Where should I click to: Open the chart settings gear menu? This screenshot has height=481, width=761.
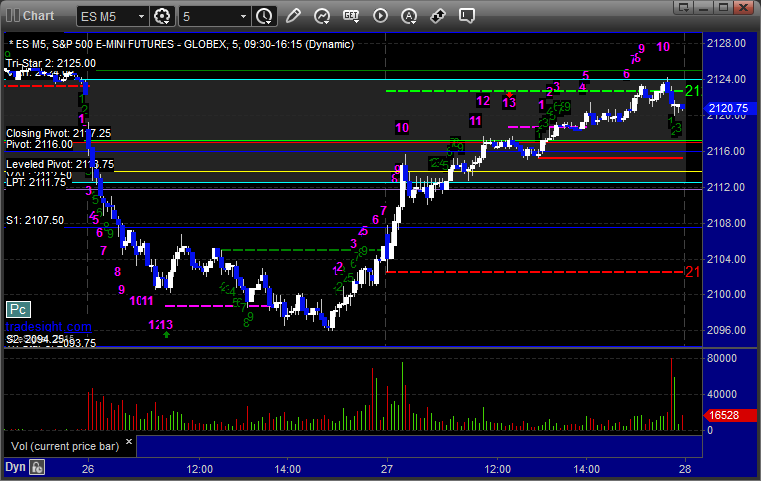pyautogui.click(x=162, y=16)
